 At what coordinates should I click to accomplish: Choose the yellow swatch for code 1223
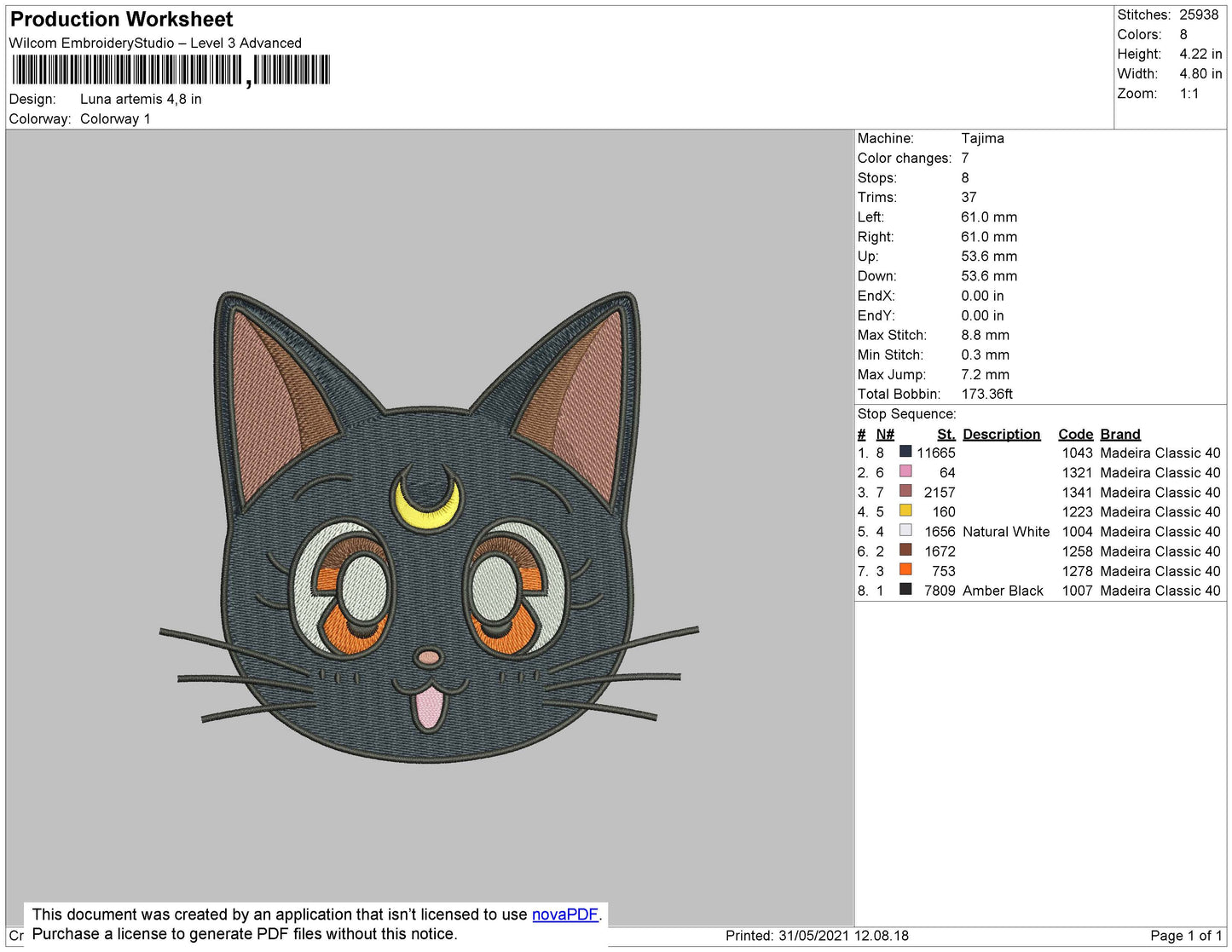905,511
